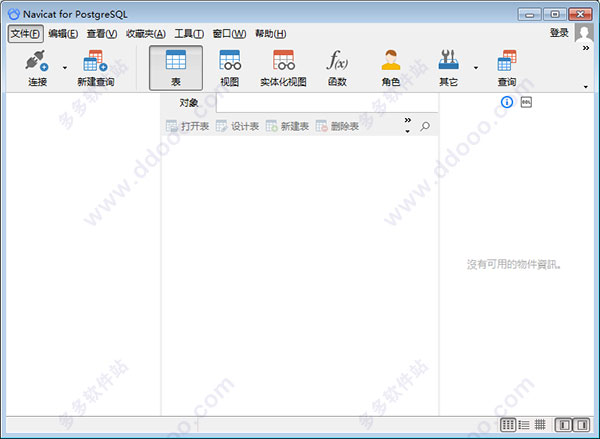The width and height of the screenshot is (600, 439).
Task: Click the 新建表 (New Table) button
Action: (287, 126)
